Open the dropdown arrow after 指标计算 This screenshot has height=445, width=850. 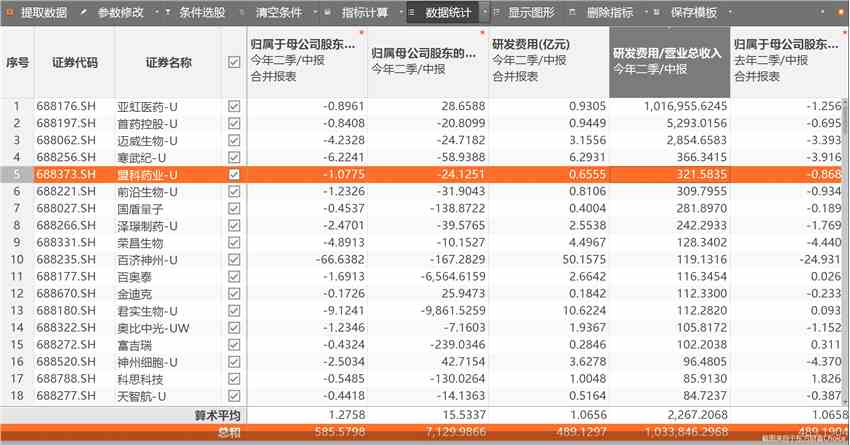pos(401,12)
